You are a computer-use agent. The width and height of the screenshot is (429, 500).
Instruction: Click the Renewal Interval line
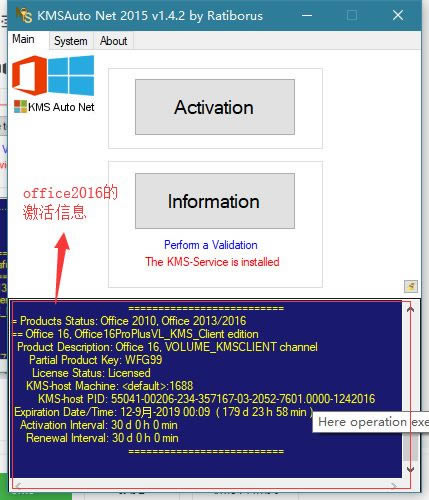pos(102,438)
